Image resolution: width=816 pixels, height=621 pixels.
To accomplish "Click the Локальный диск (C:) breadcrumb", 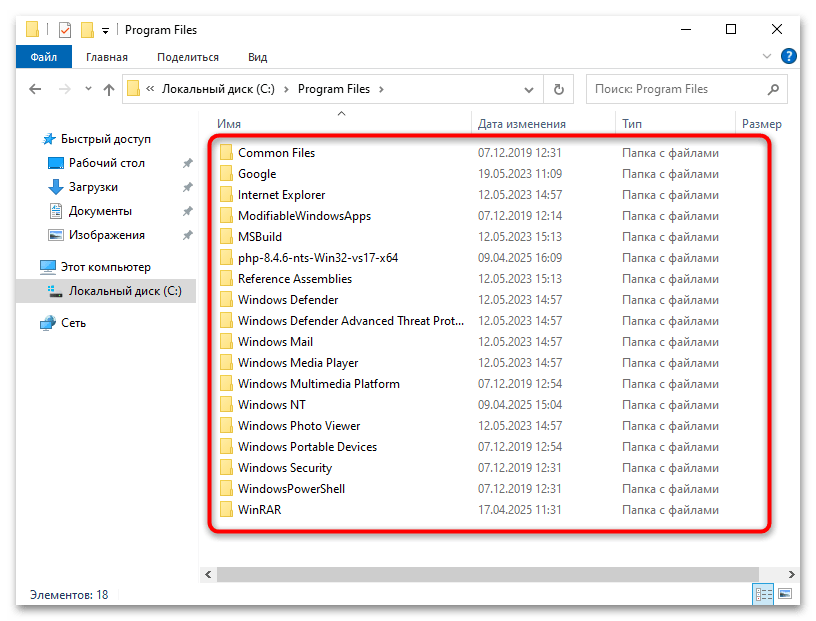I will [218, 89].
